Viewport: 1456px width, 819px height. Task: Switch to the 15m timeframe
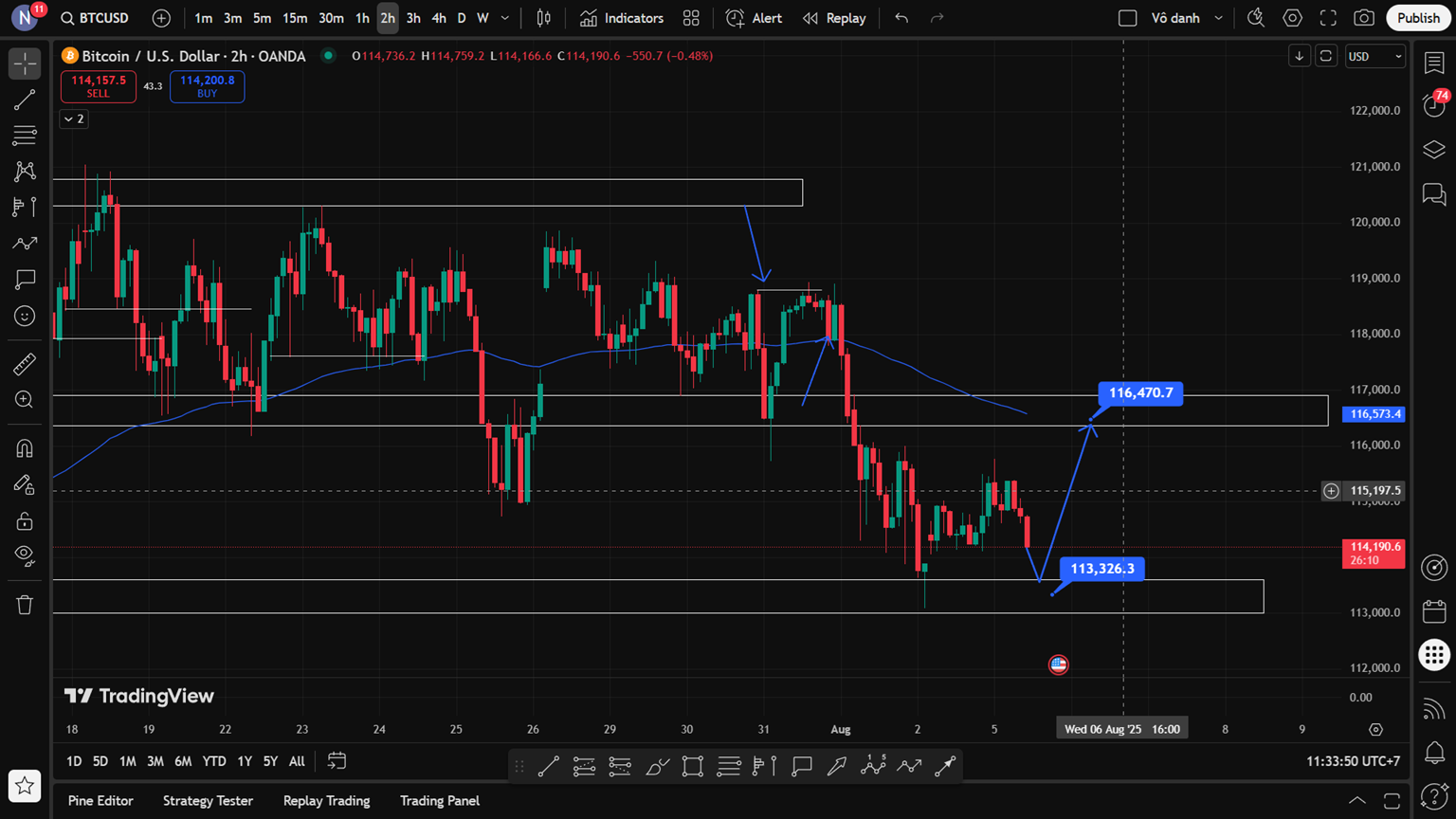295,18
